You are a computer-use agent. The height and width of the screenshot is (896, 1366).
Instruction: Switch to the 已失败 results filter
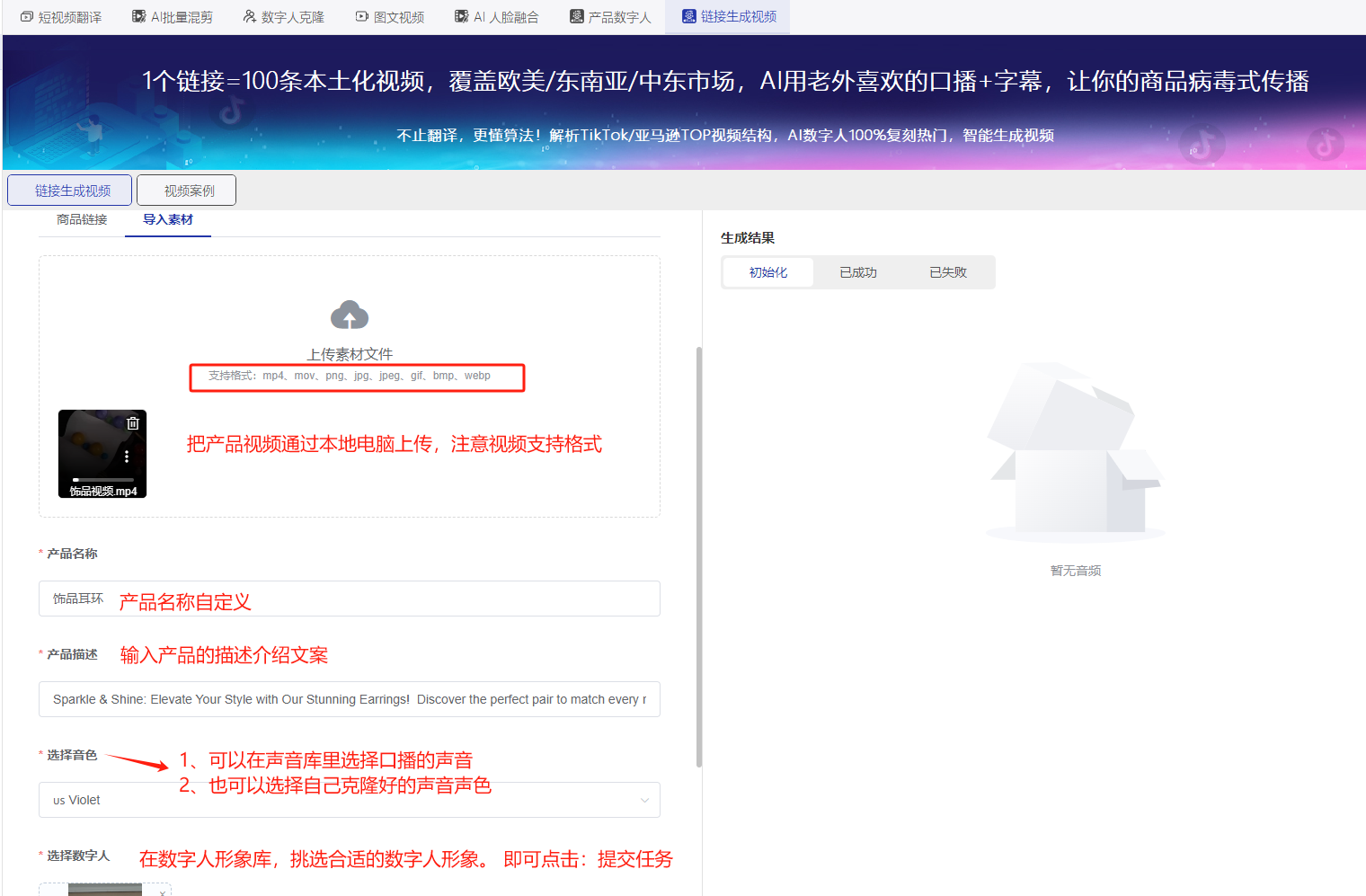(948, 271)
